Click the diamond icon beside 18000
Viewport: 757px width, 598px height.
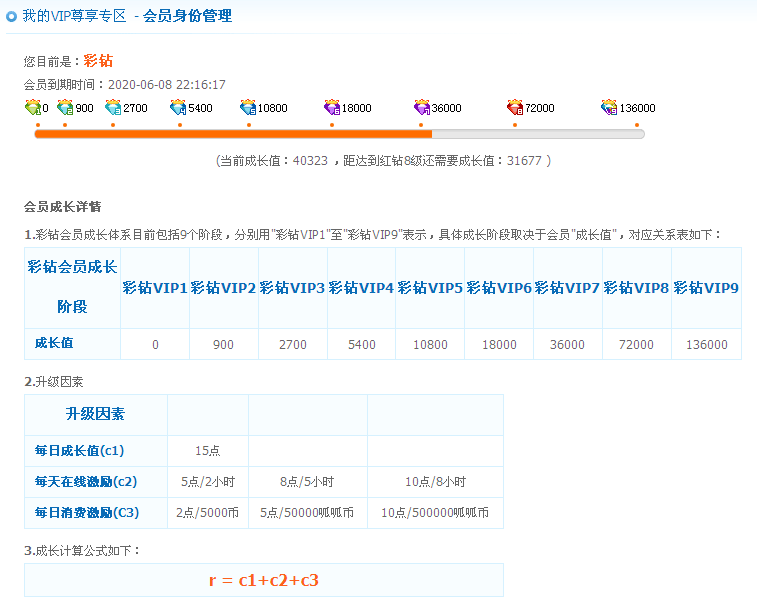click(332, 107)
